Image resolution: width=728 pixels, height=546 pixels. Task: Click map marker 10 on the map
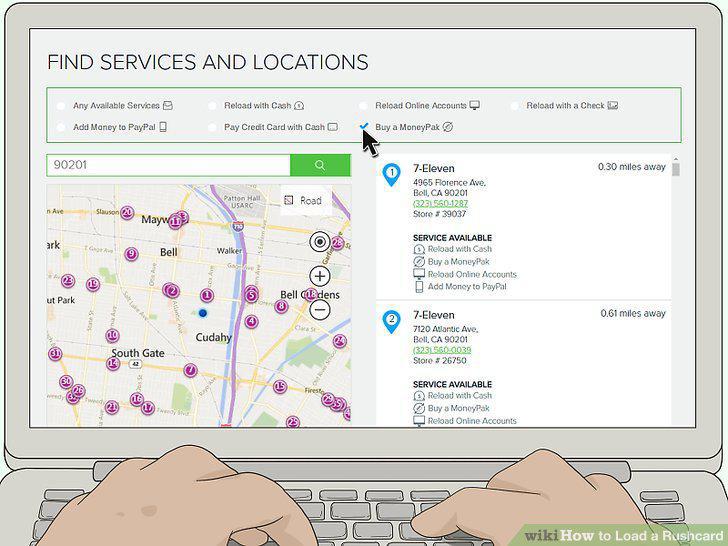112,336
